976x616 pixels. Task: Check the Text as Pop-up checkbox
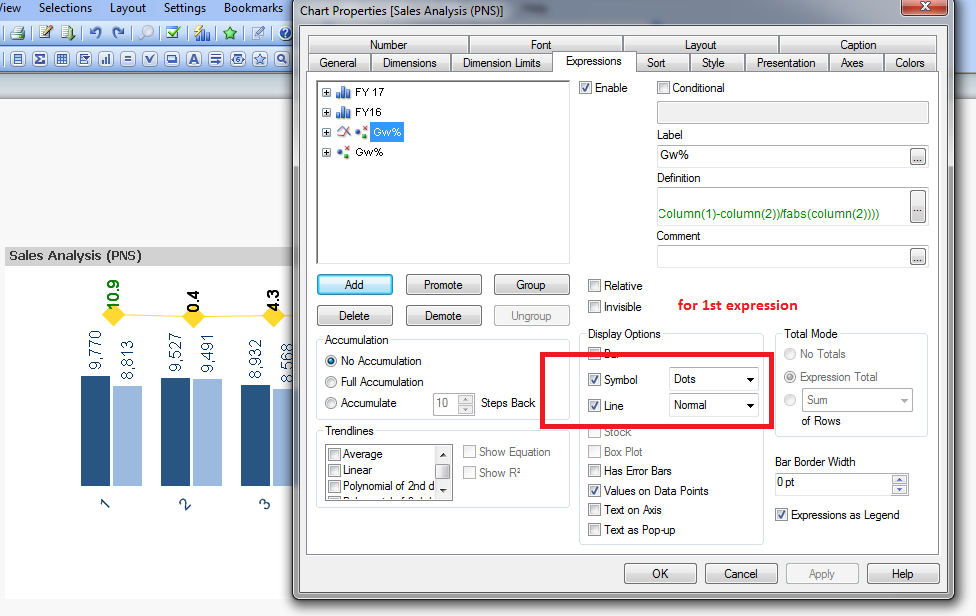coord(594,530)
